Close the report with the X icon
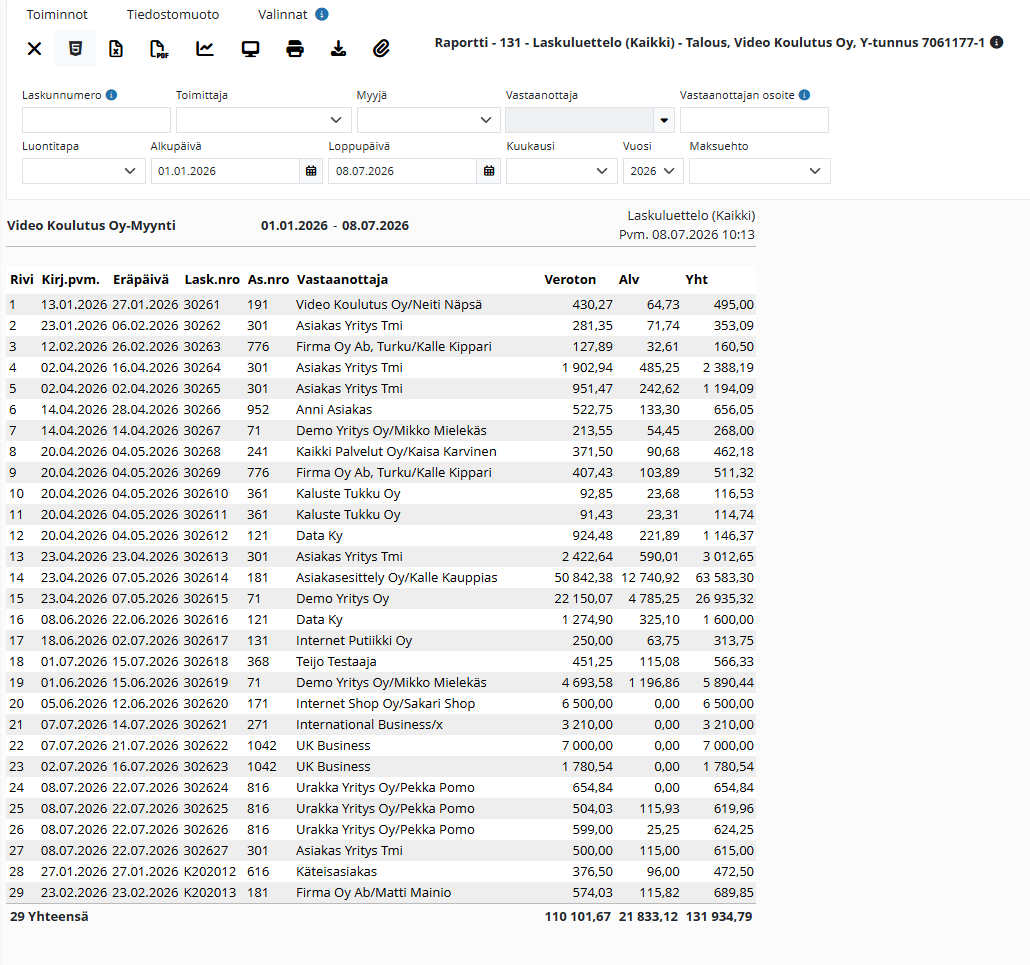The width and height of the screenshot is (1030, 965). (x=34, y=49)
